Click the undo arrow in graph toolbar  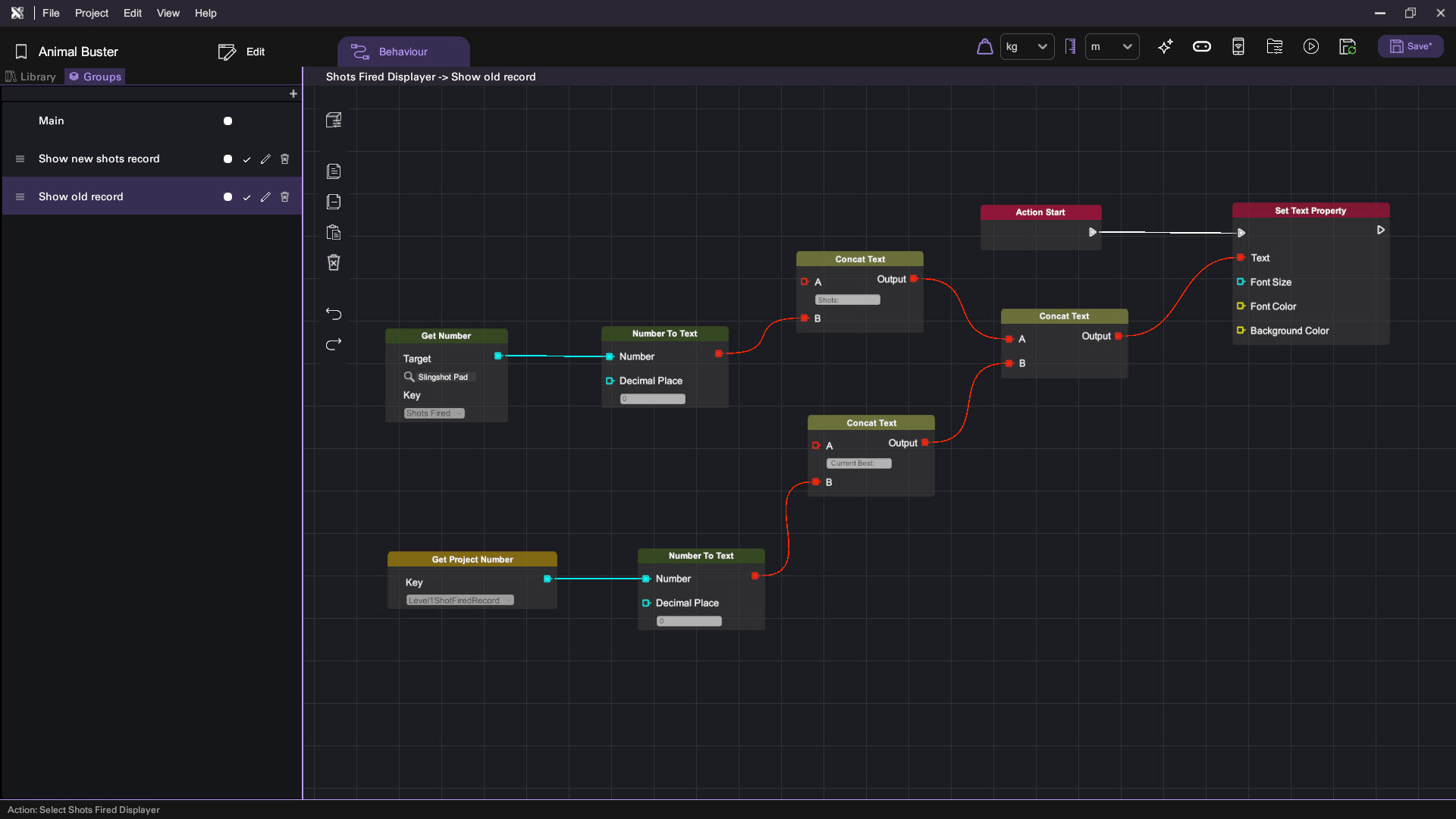coord(334,313)
